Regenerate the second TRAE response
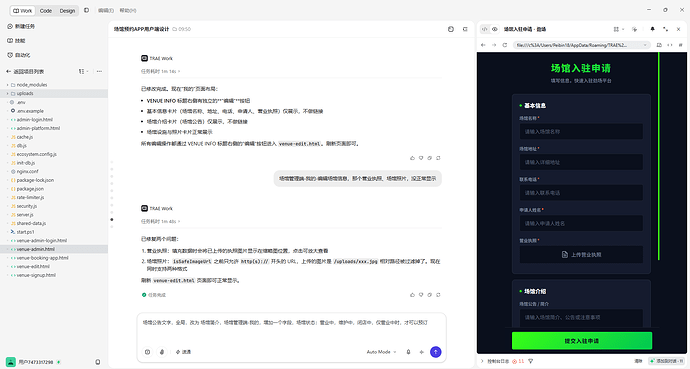Screen dimensions: 690x369 click(x=438, y=295)
